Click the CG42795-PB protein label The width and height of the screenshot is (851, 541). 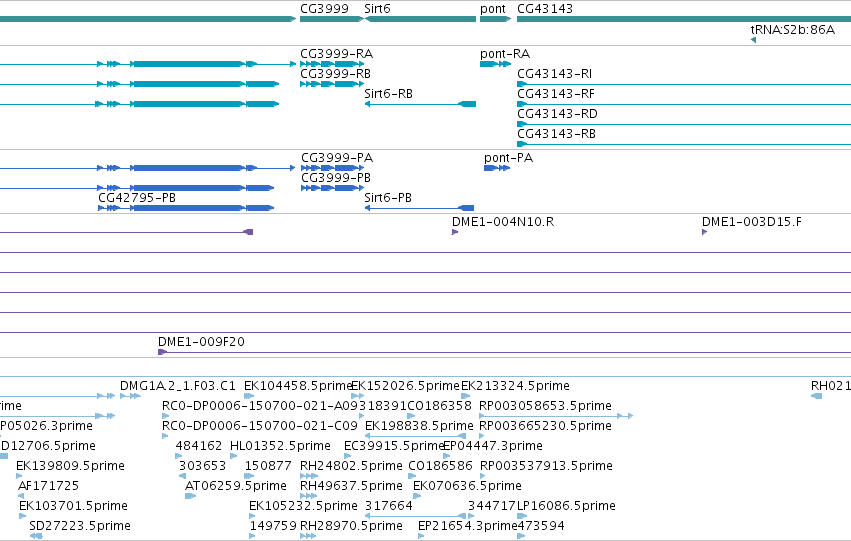pyautogui.click(x=137, y=198)
